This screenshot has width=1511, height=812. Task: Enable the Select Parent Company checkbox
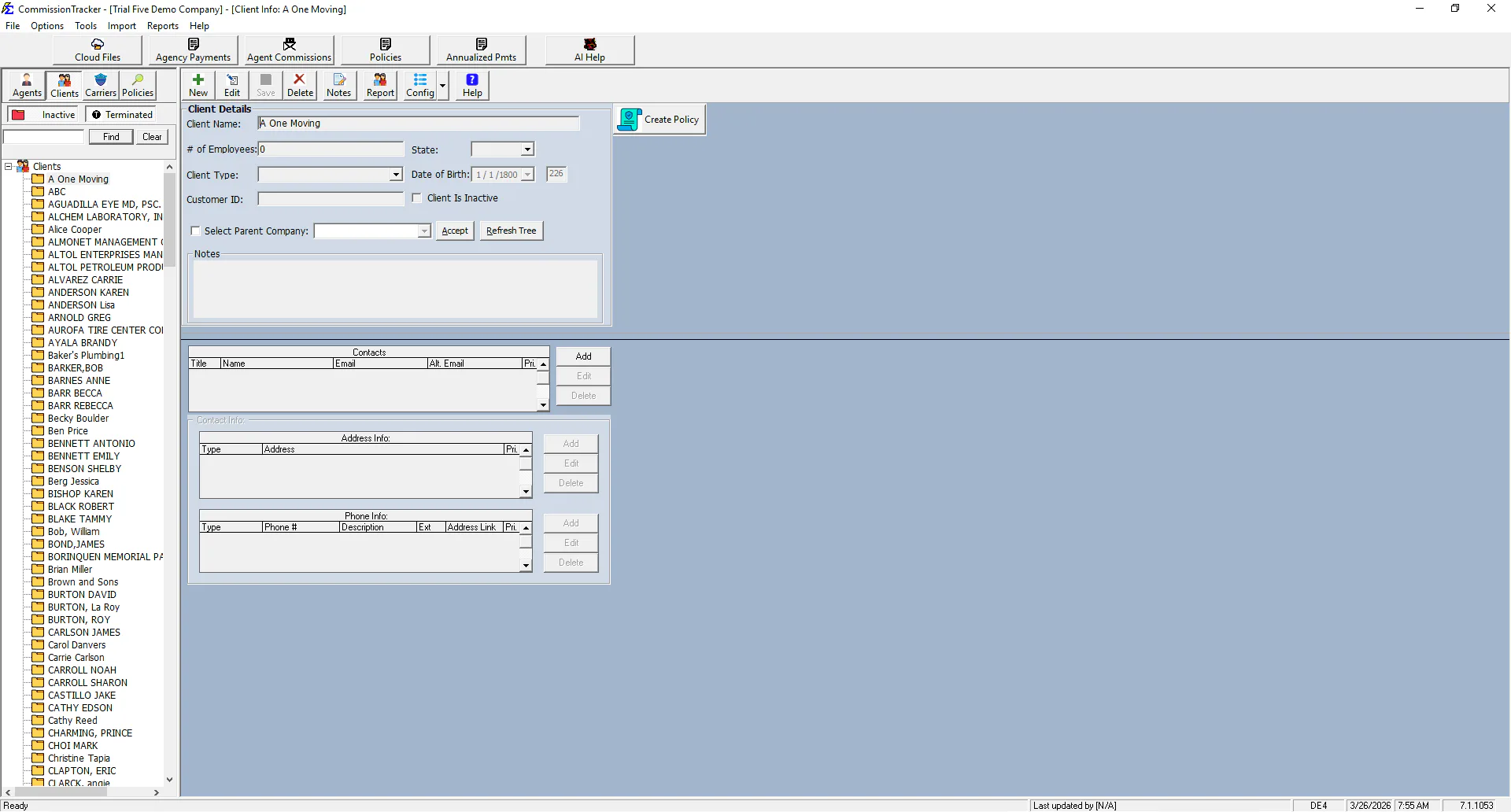[x=196, y=231]
